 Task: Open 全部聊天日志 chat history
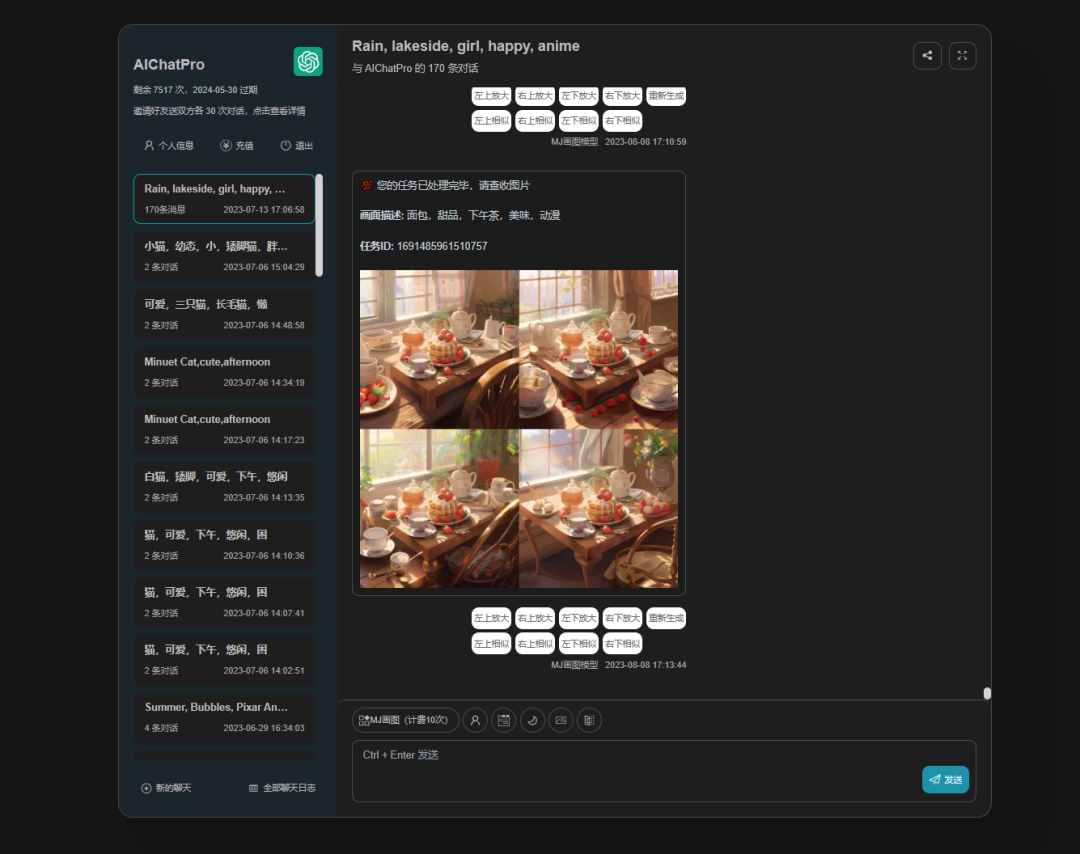[x=282, y=788]
